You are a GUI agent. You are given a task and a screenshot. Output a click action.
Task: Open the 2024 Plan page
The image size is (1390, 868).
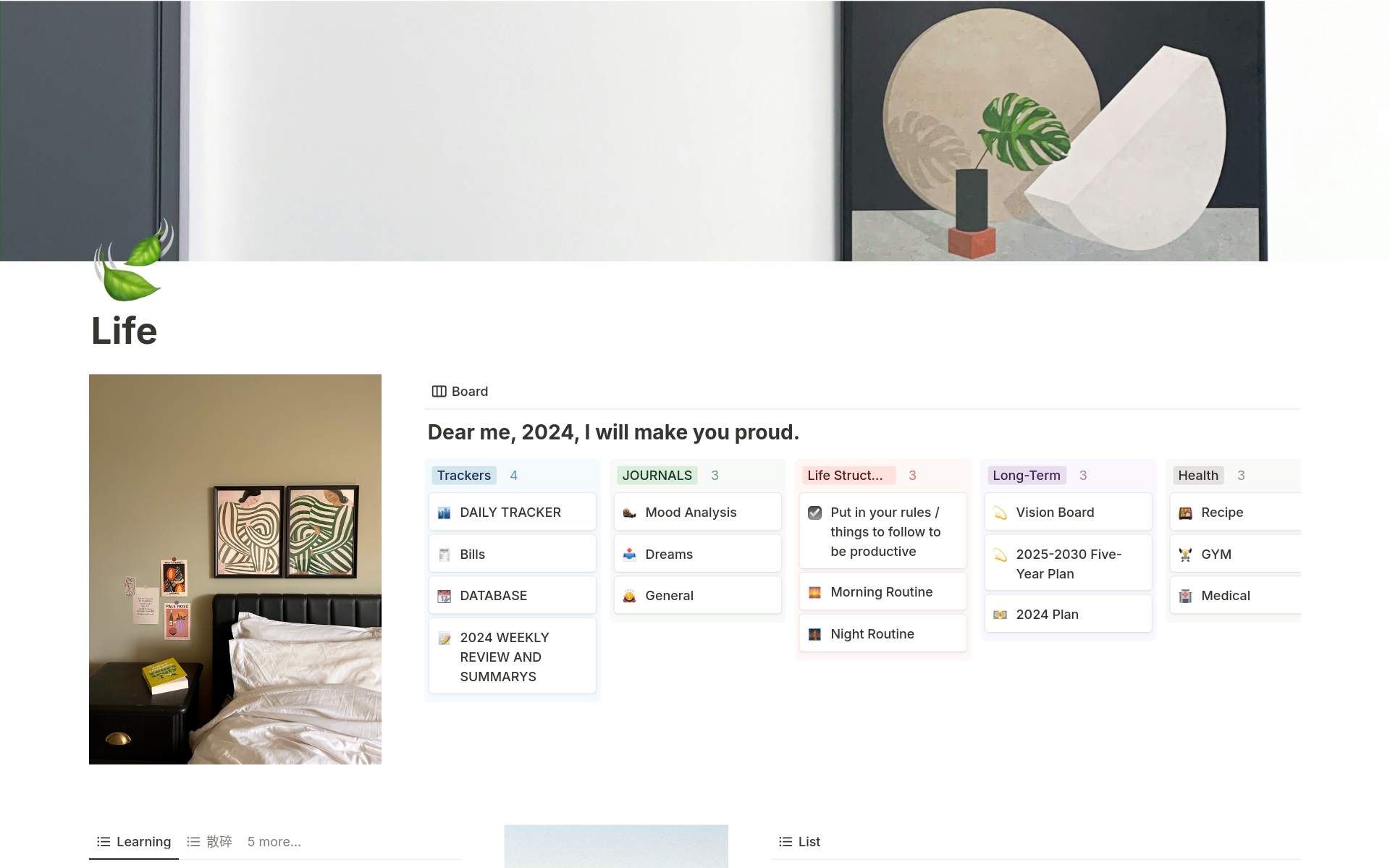click(1048, 614)
